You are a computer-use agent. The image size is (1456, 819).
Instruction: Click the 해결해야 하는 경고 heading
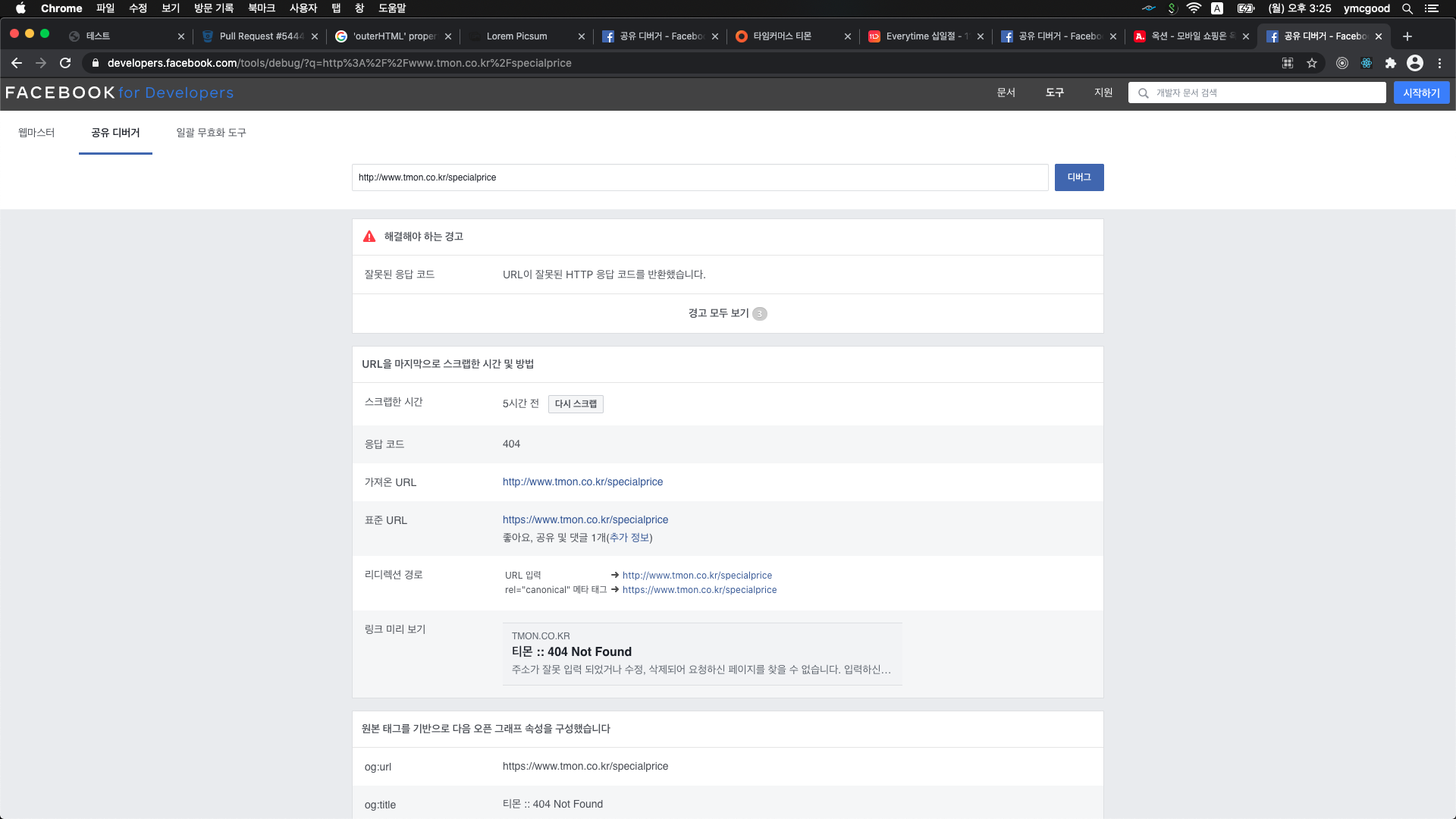tap(423, 237)
